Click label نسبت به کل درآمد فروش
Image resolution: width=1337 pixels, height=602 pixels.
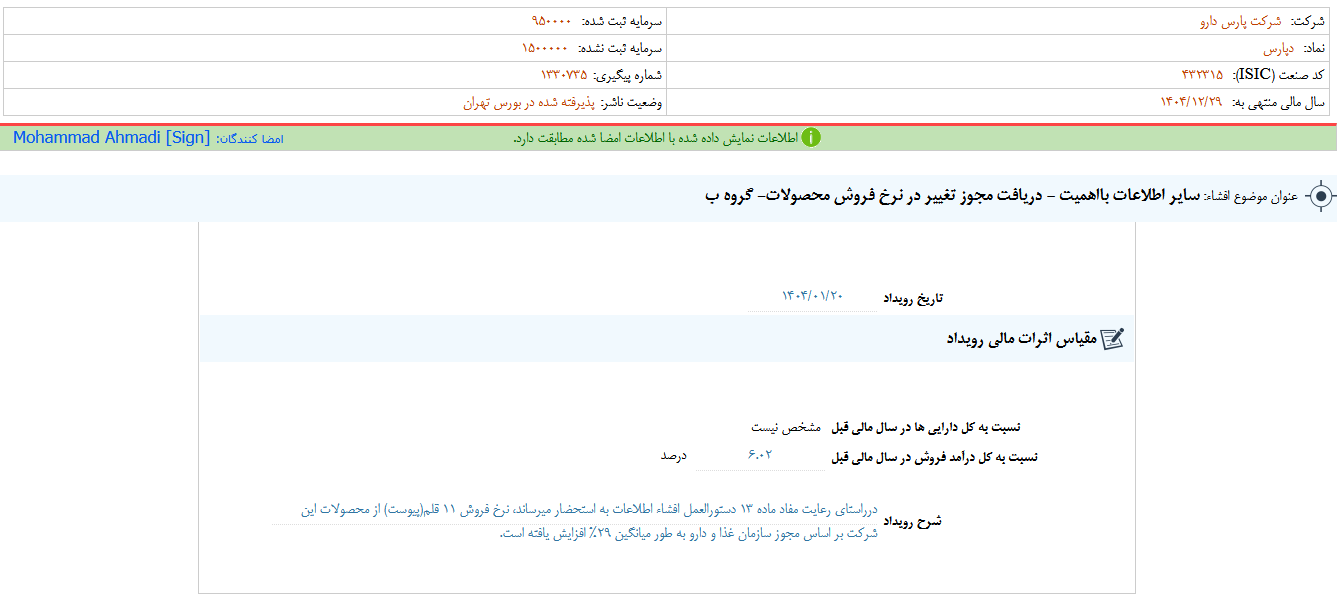[935, 457]
